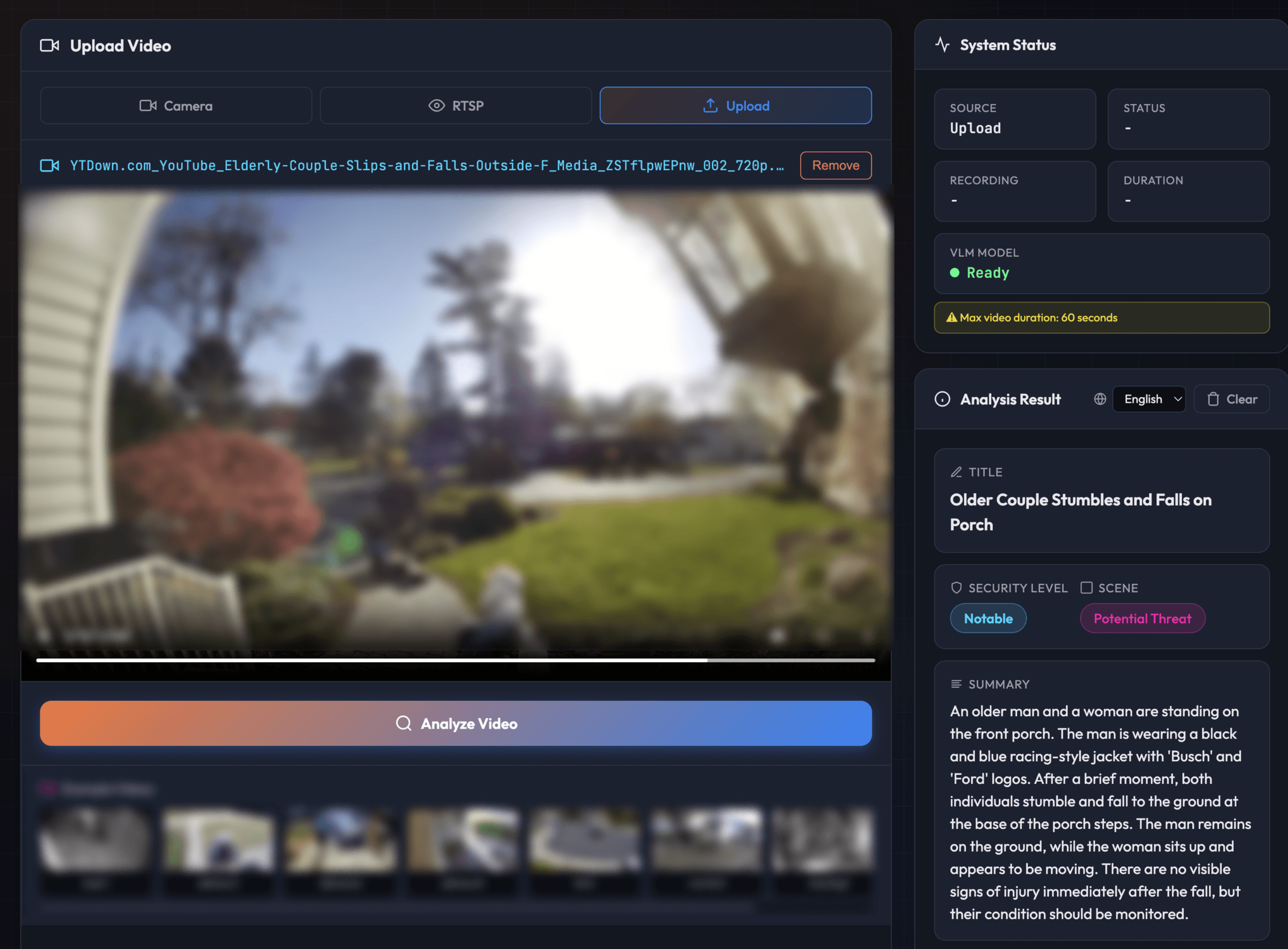
Task: Click the Potential Threat scene badge
Action: click(1142, 619)
